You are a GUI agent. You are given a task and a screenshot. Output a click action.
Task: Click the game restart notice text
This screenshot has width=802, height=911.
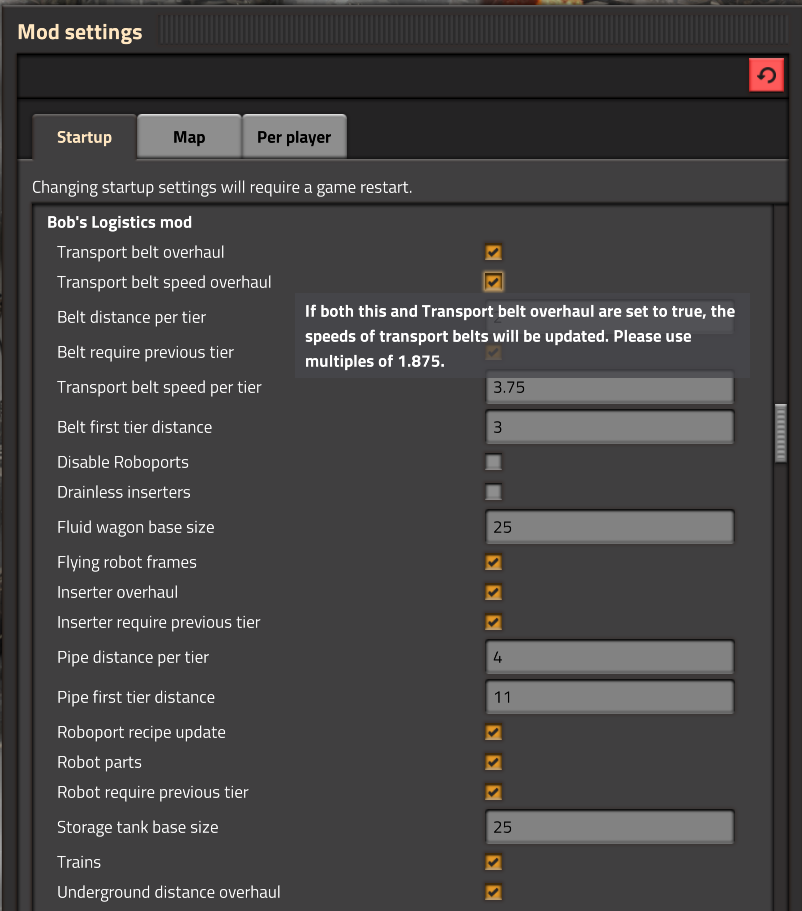(x=222, y=188)
